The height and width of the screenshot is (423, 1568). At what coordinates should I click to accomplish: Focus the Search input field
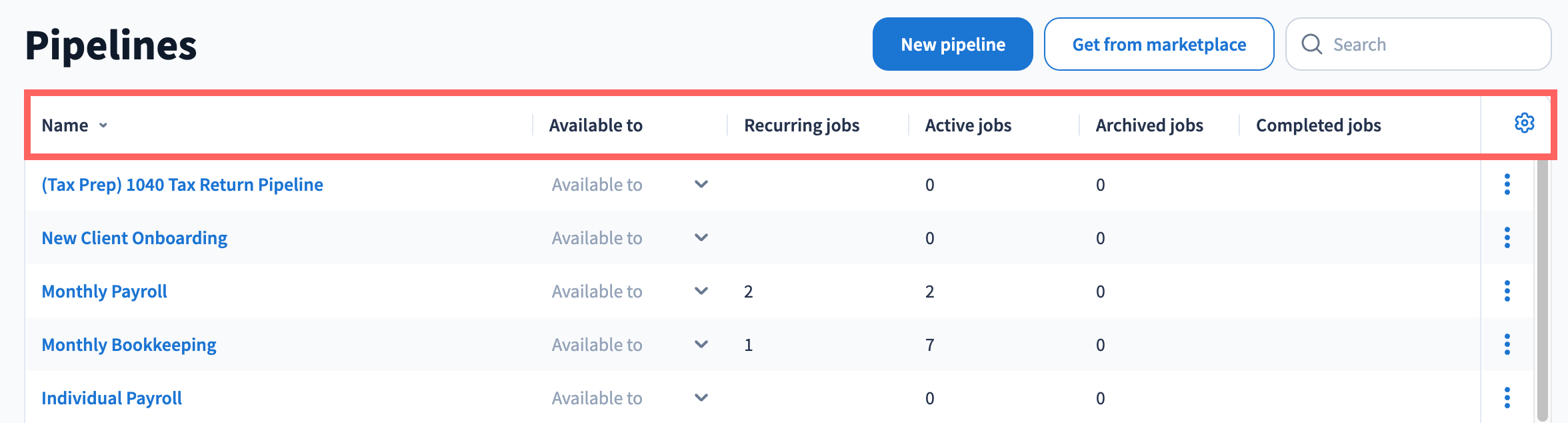1433,44
